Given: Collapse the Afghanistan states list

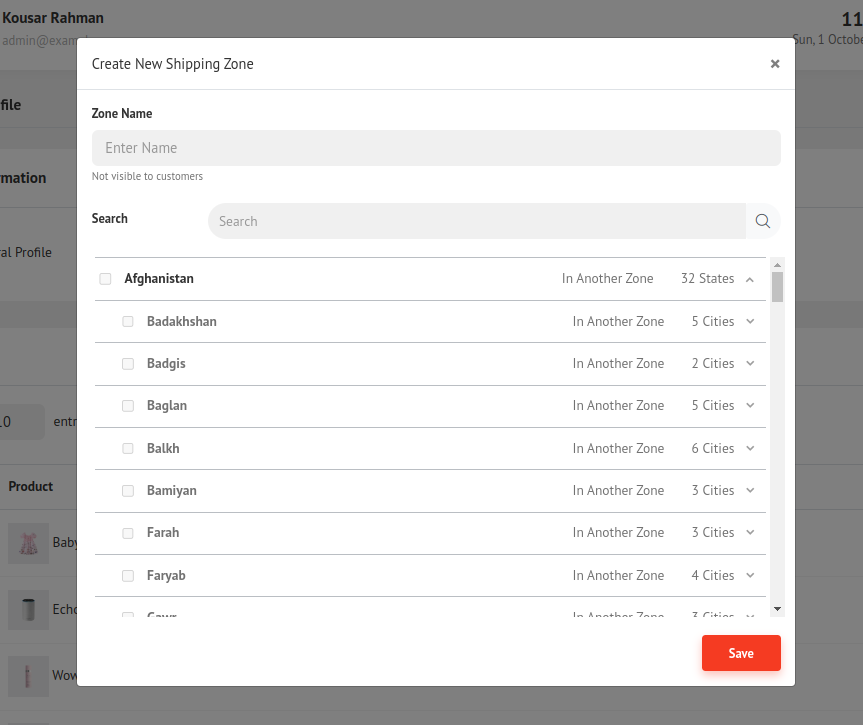Looking at the screenshot, I should pyautogui.click(x=750, y=279).
